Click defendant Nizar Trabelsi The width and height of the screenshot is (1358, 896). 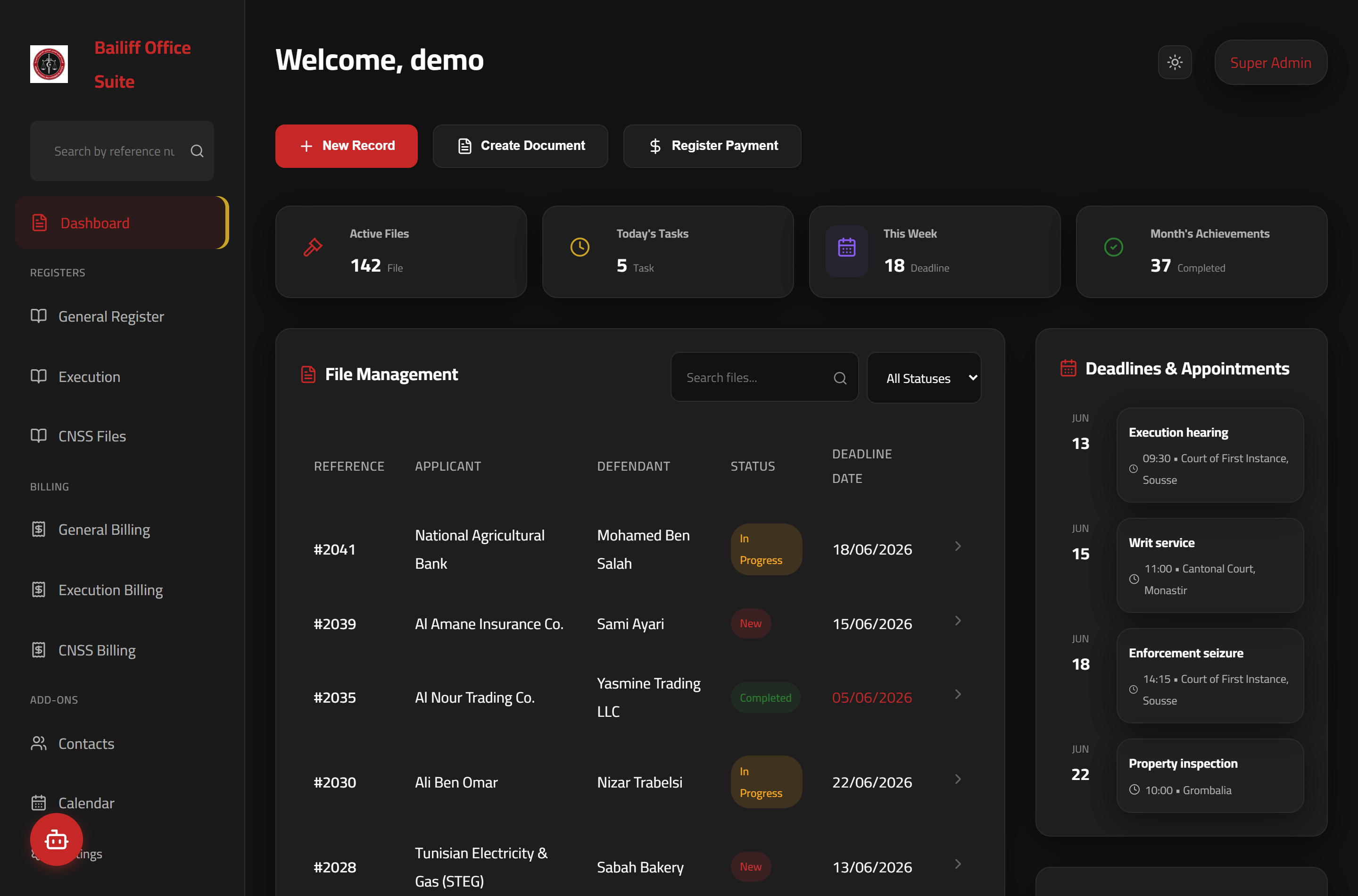[x=639, y=782]
